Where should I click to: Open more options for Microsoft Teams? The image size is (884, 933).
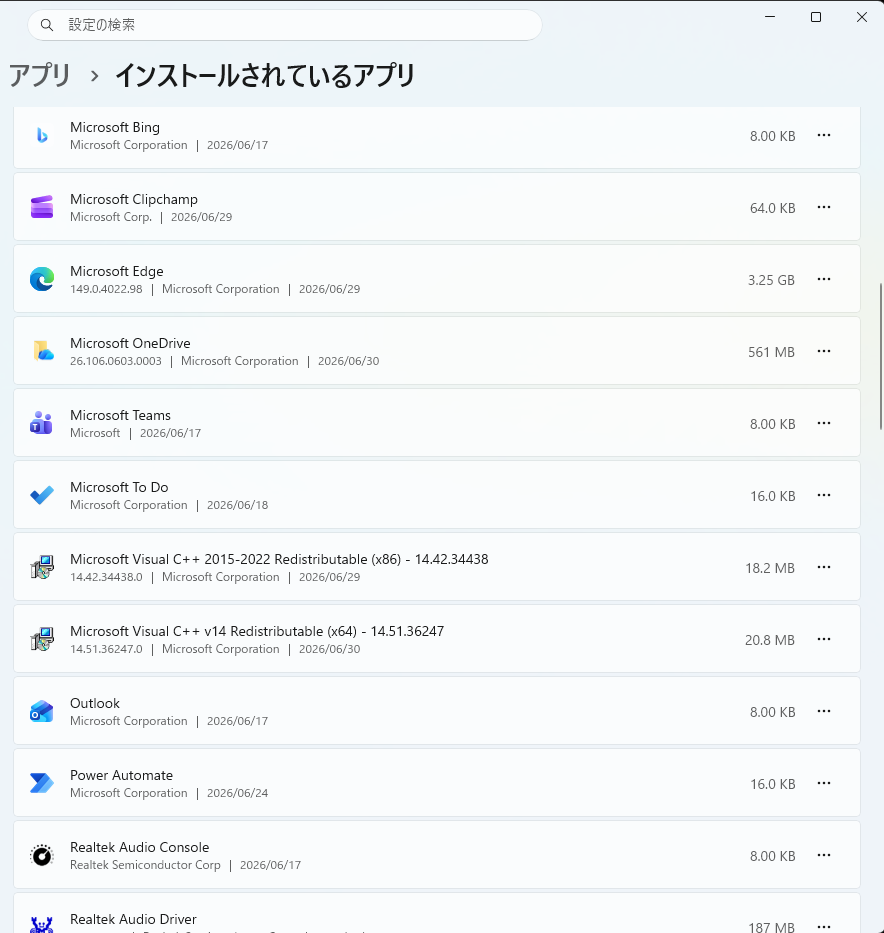pos(824,423)
